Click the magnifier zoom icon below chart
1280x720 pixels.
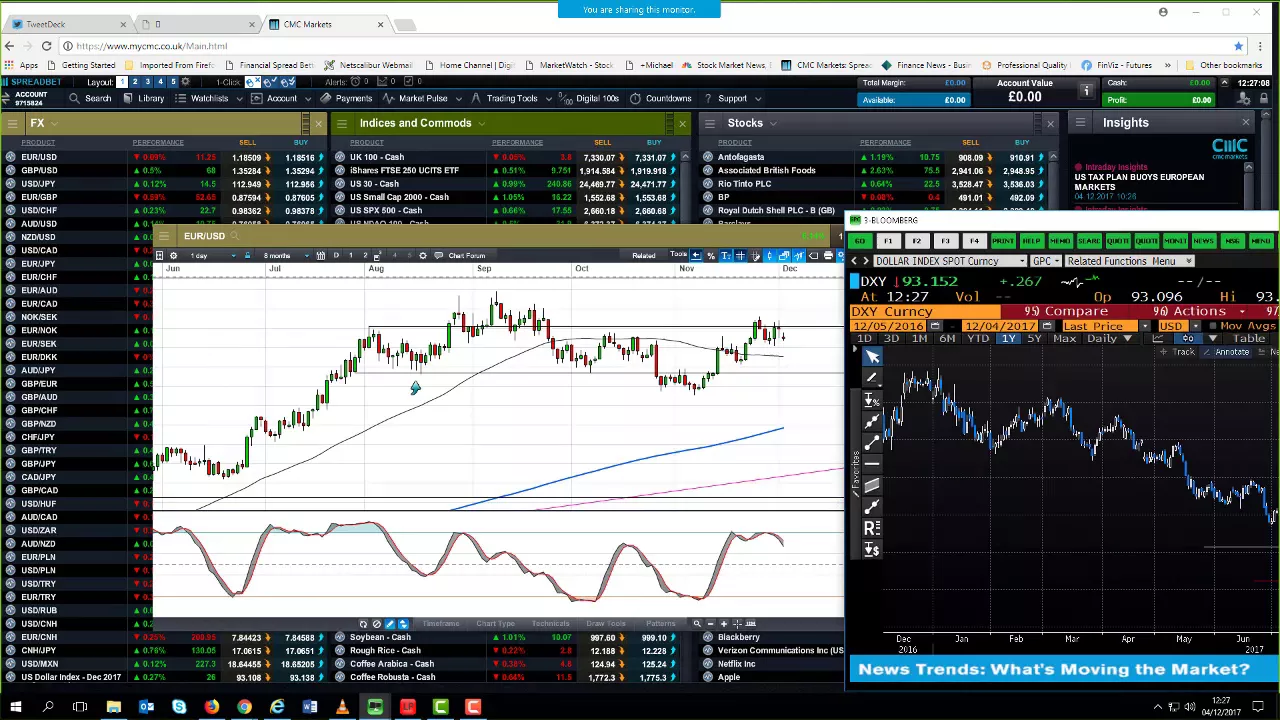point(697,624)
